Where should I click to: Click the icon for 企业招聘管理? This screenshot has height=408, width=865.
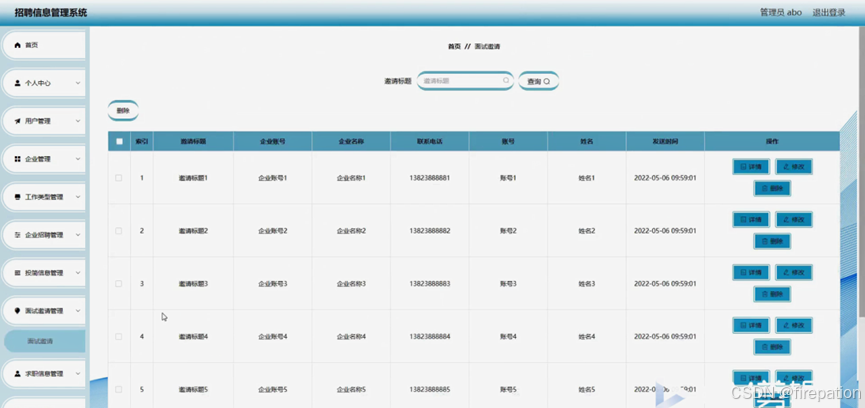tap(17, 235)
